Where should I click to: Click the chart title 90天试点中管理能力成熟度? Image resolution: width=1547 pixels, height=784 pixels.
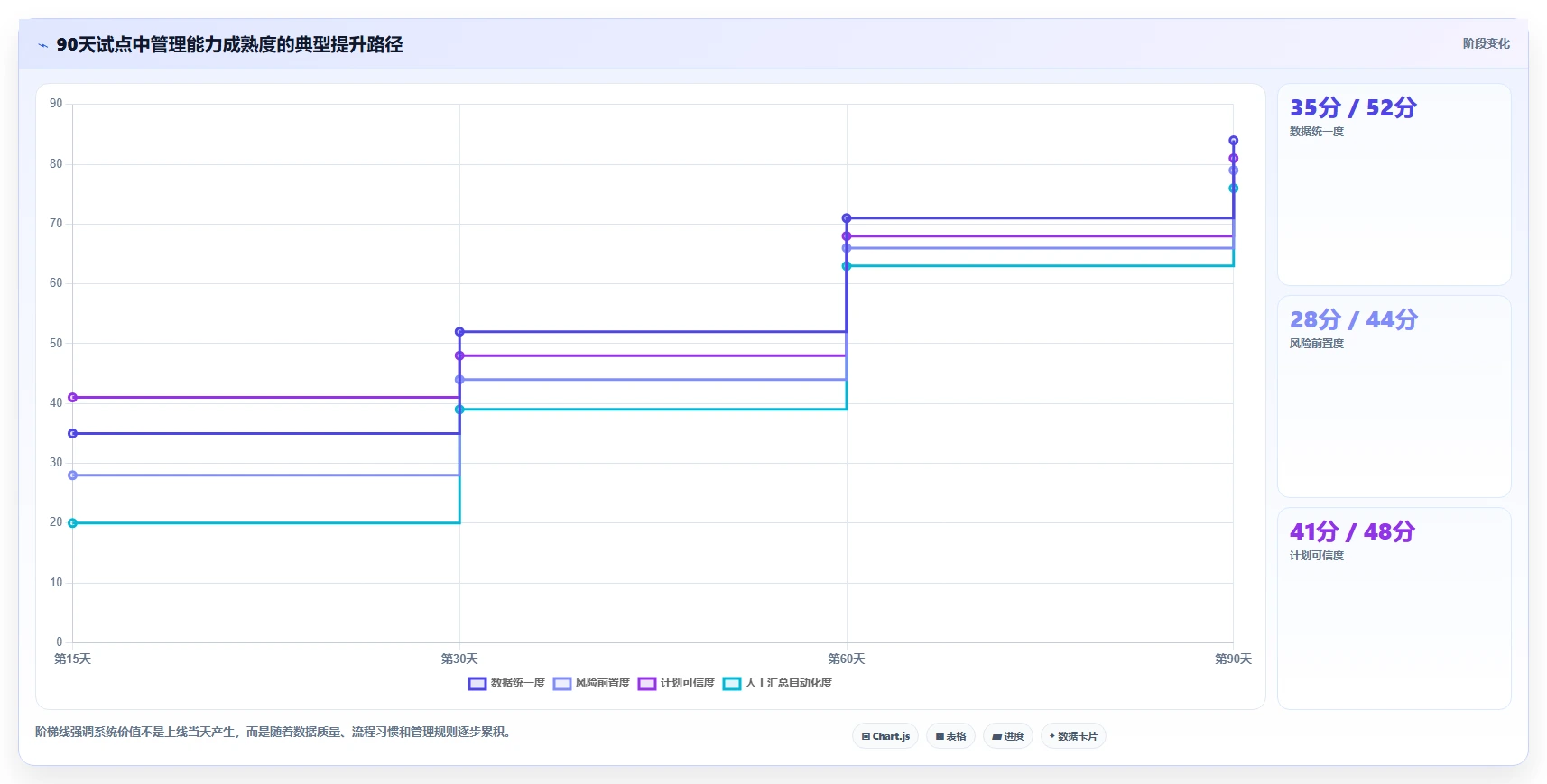[x=229, y=44]
